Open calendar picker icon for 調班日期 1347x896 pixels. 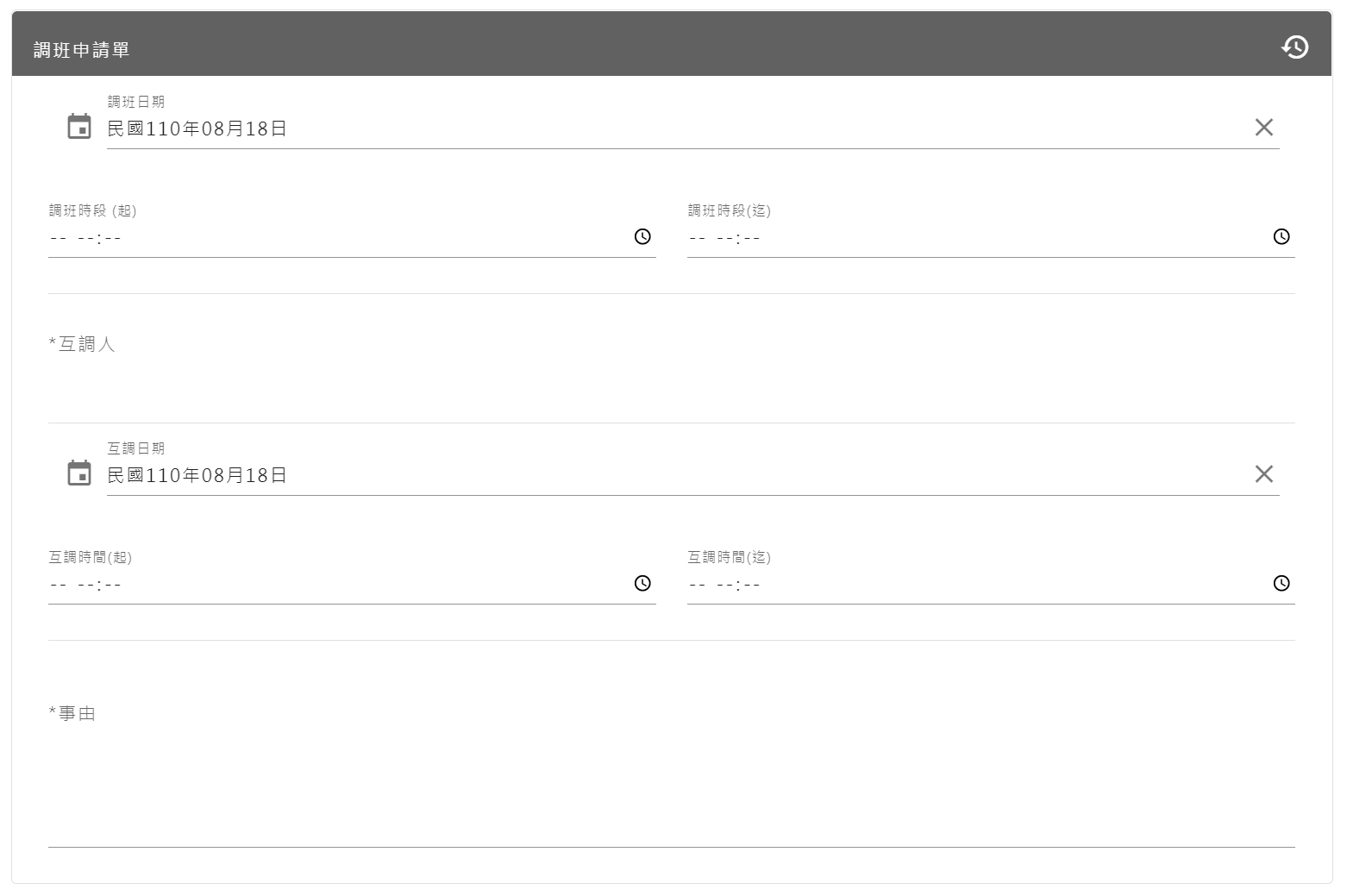tap(79, 127)
